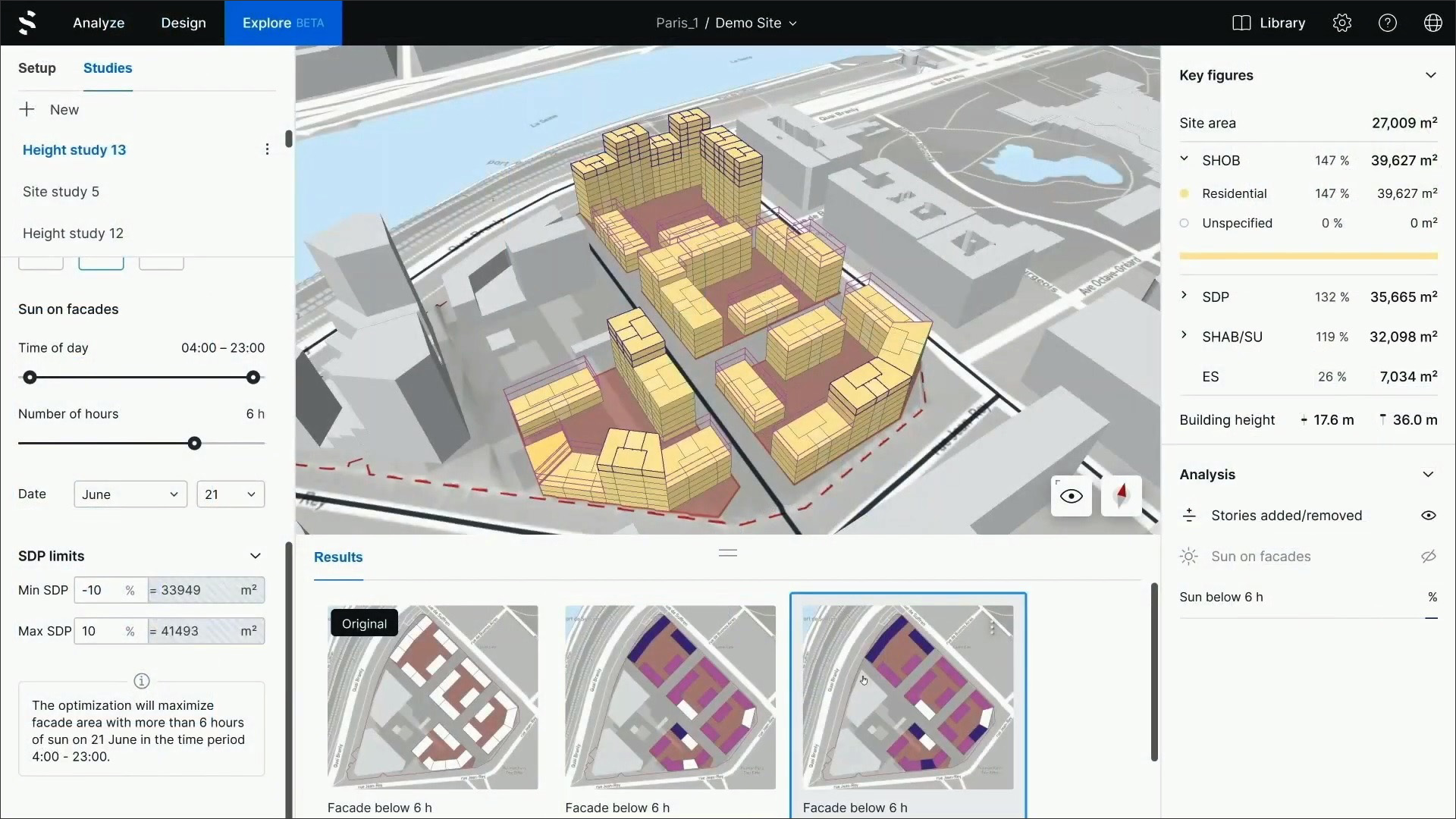Click the Number of hours 6 h value
The image size is (1456, 819).
click(256, 414)
